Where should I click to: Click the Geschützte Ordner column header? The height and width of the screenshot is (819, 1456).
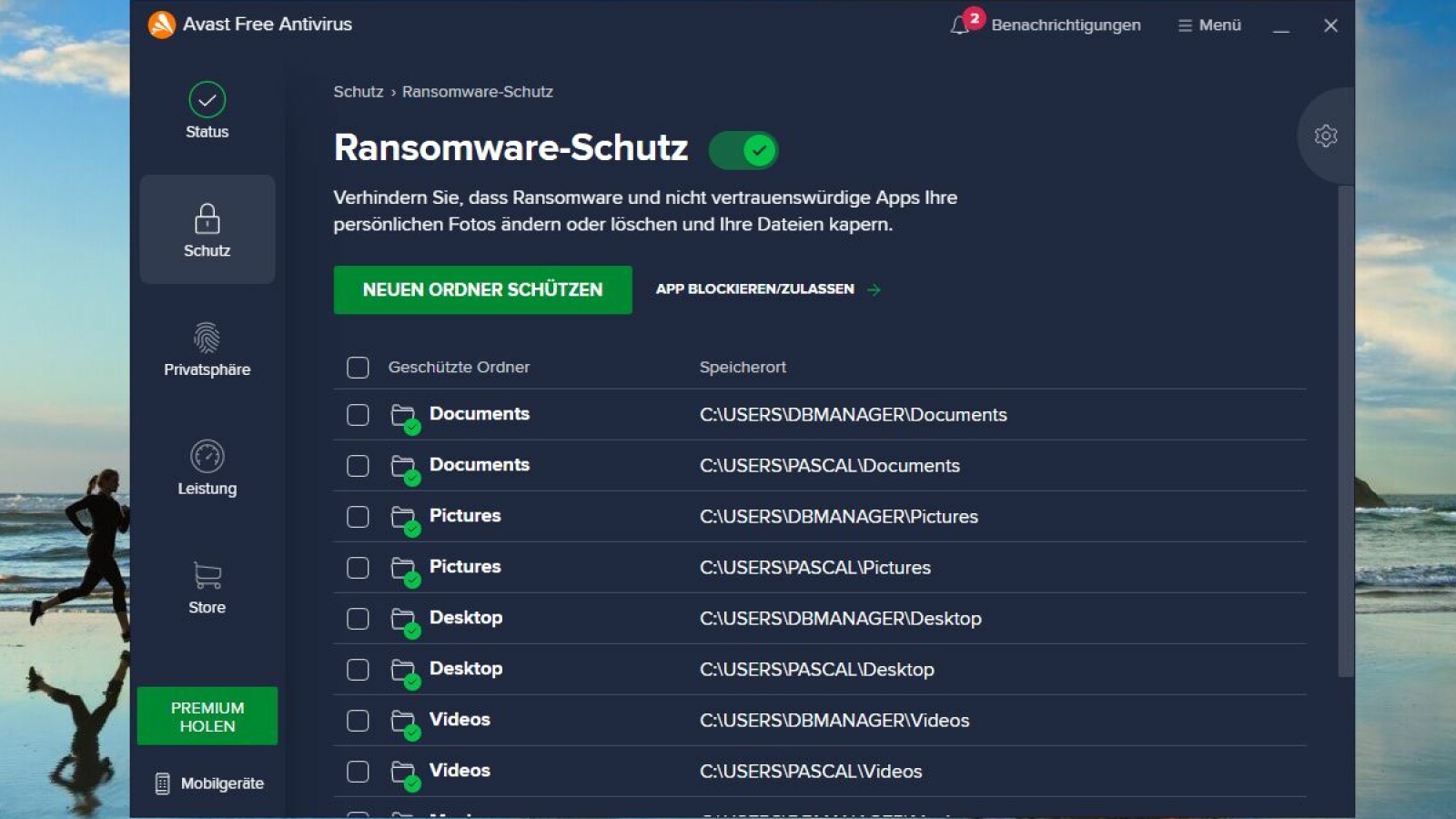coord(459,368)
